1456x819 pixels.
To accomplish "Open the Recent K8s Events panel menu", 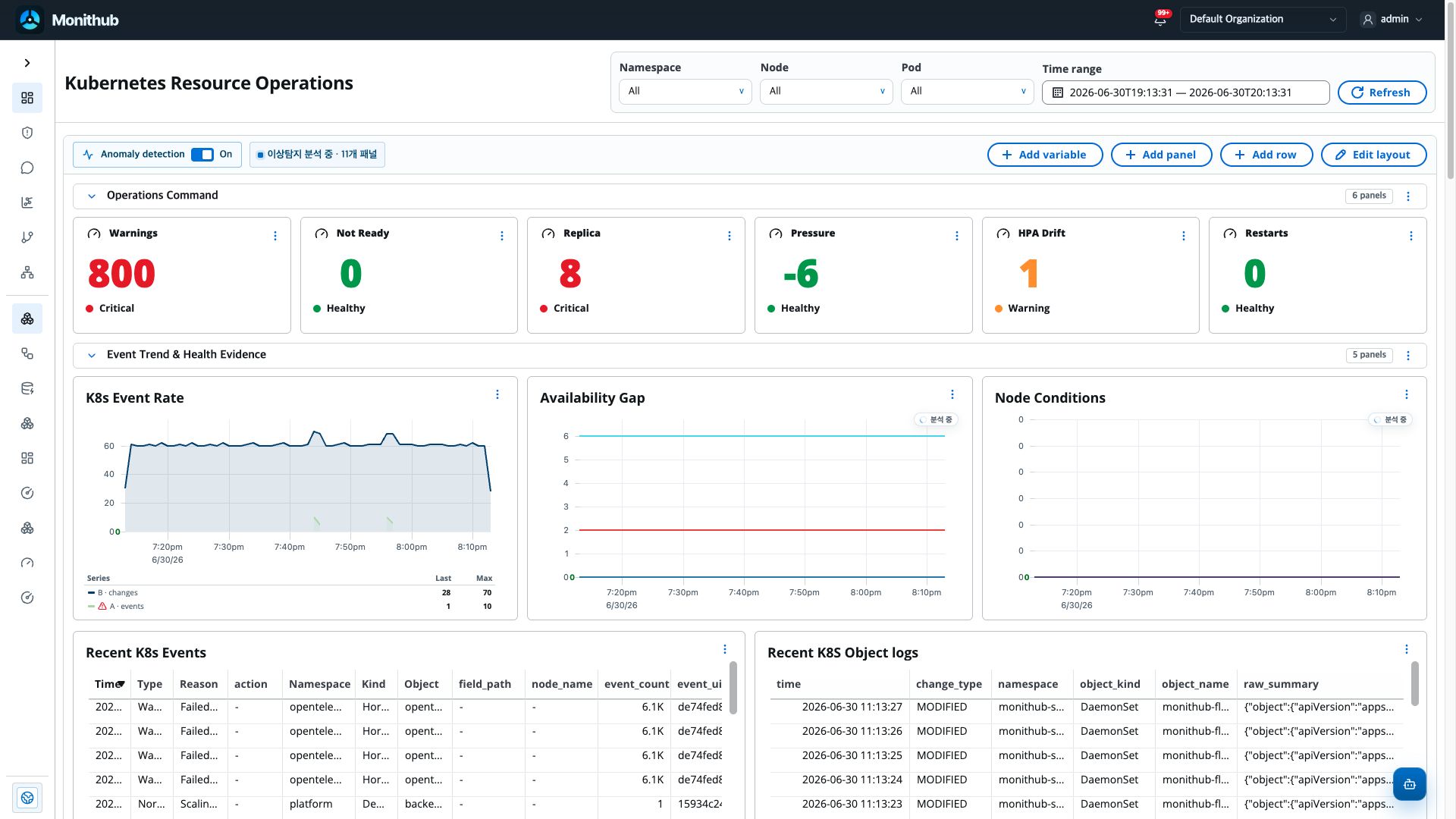I will 725,649.
